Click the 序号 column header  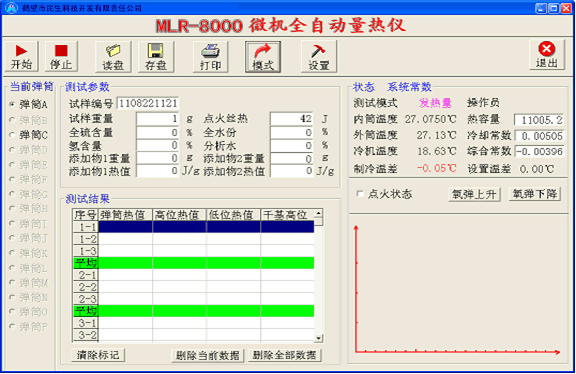85,215
